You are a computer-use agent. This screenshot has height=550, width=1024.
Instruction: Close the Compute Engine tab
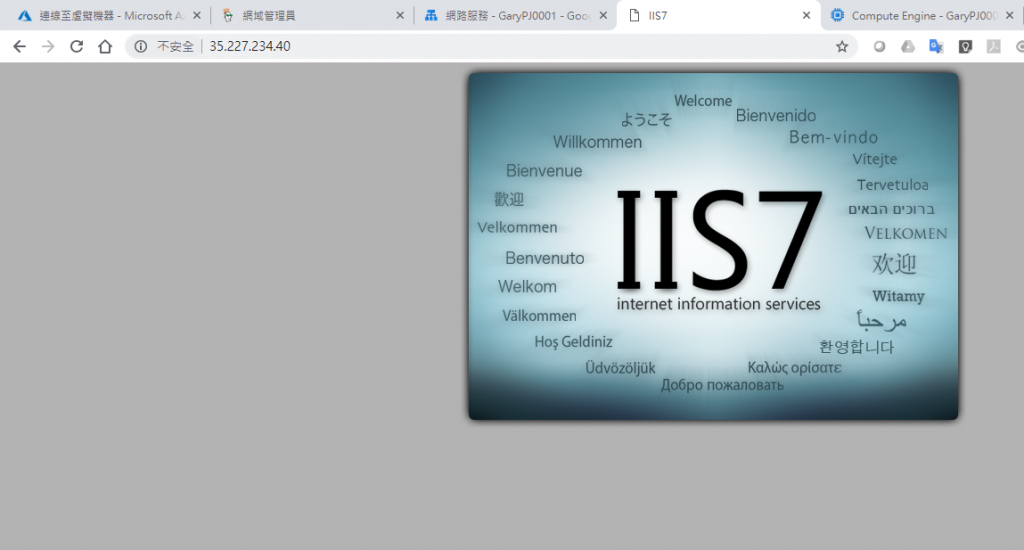point(1010,16)
